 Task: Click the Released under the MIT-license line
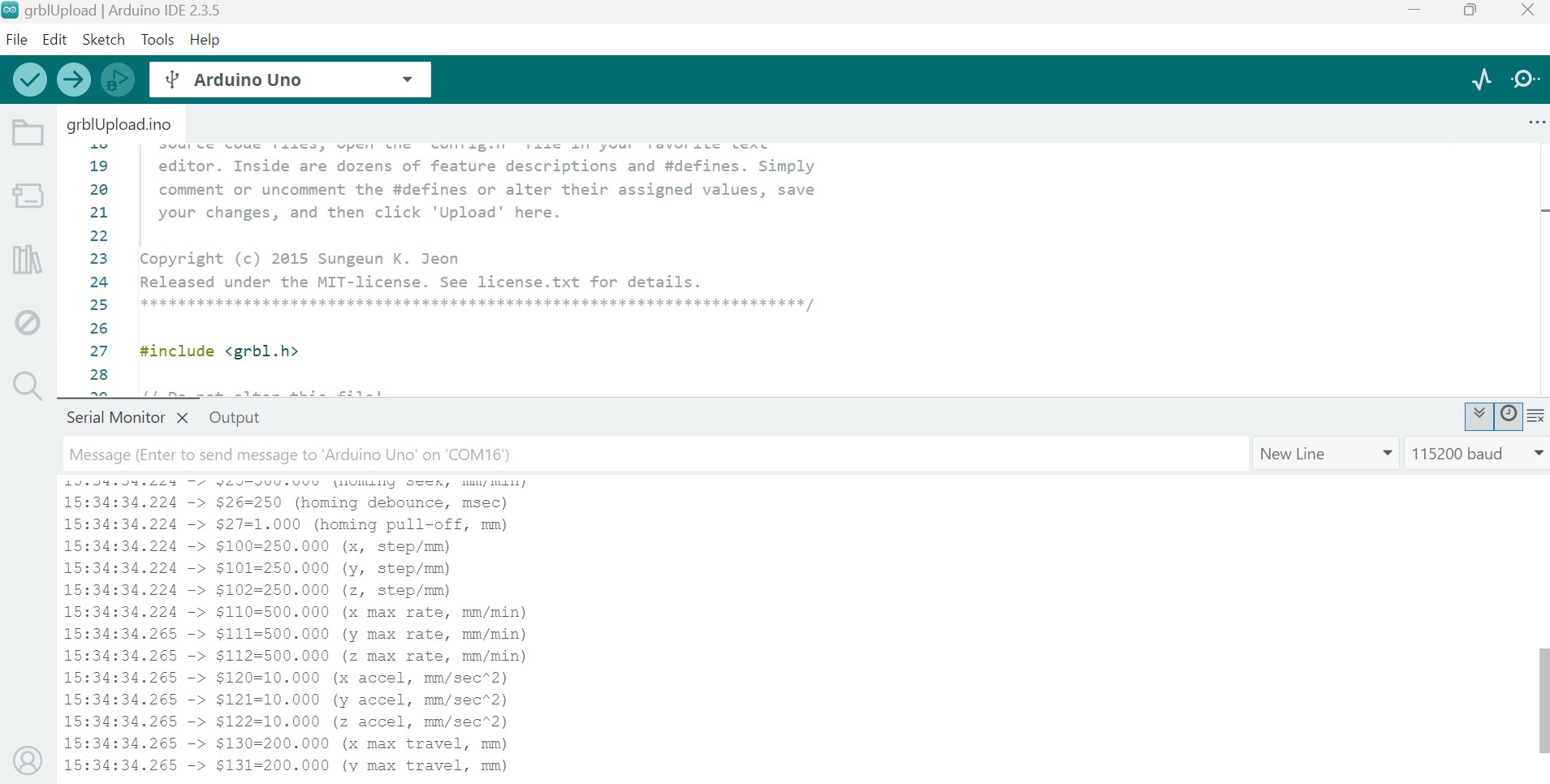click(x=420, y=282)
